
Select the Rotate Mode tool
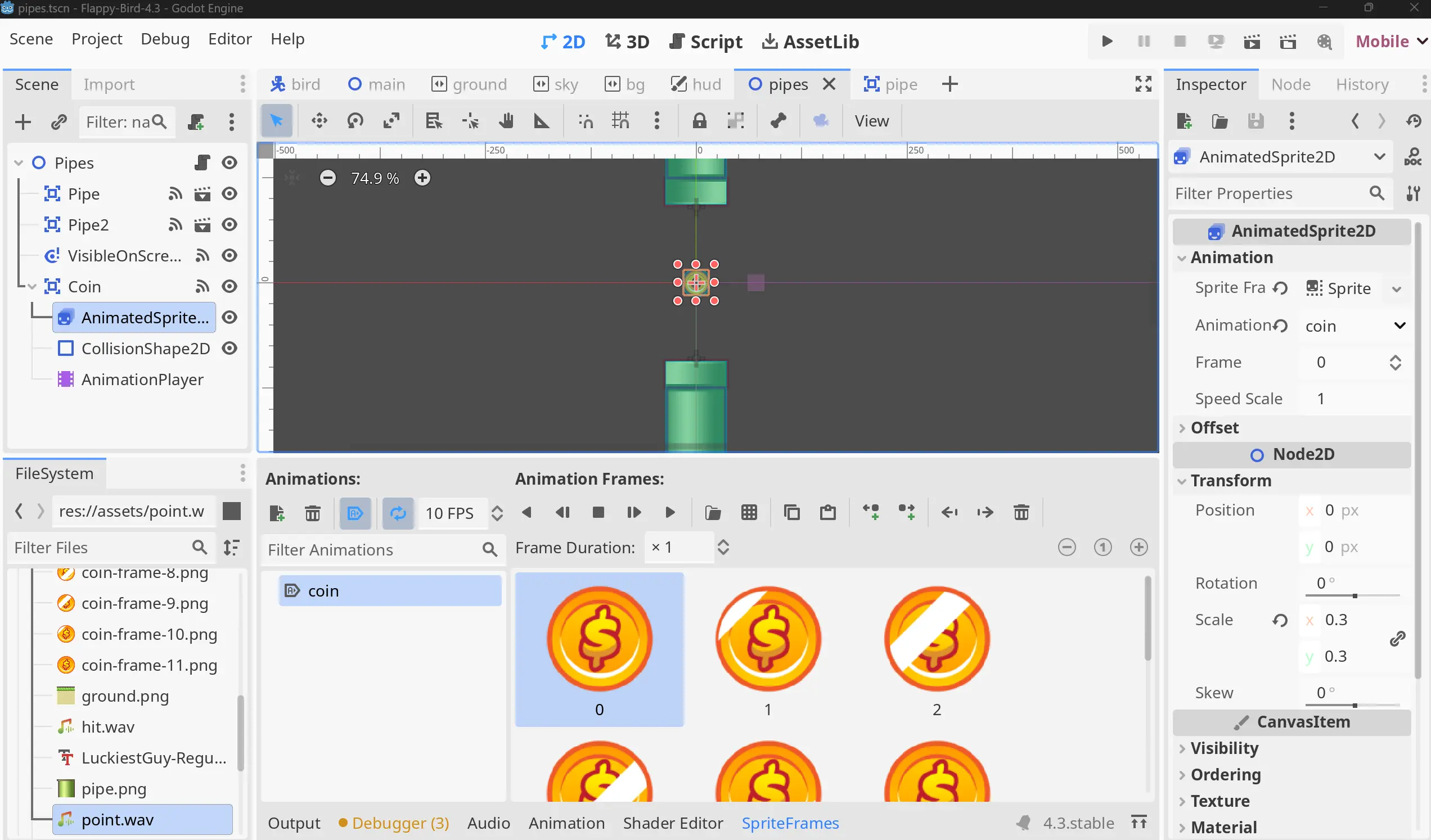pos(355,121)
